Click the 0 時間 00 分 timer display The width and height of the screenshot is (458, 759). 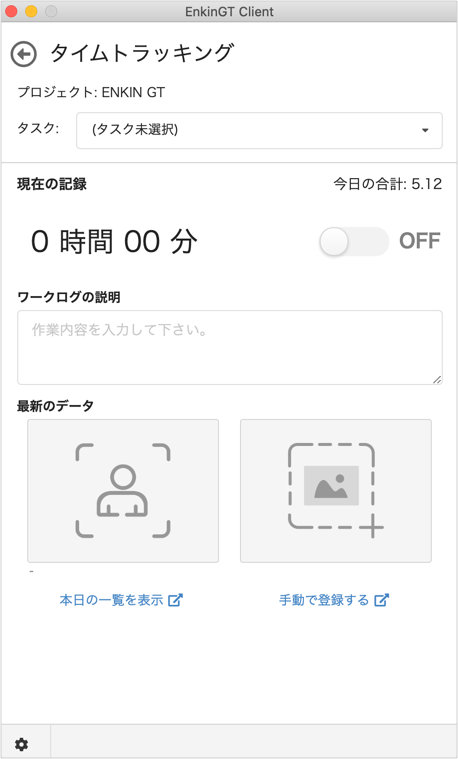[114, 242]
